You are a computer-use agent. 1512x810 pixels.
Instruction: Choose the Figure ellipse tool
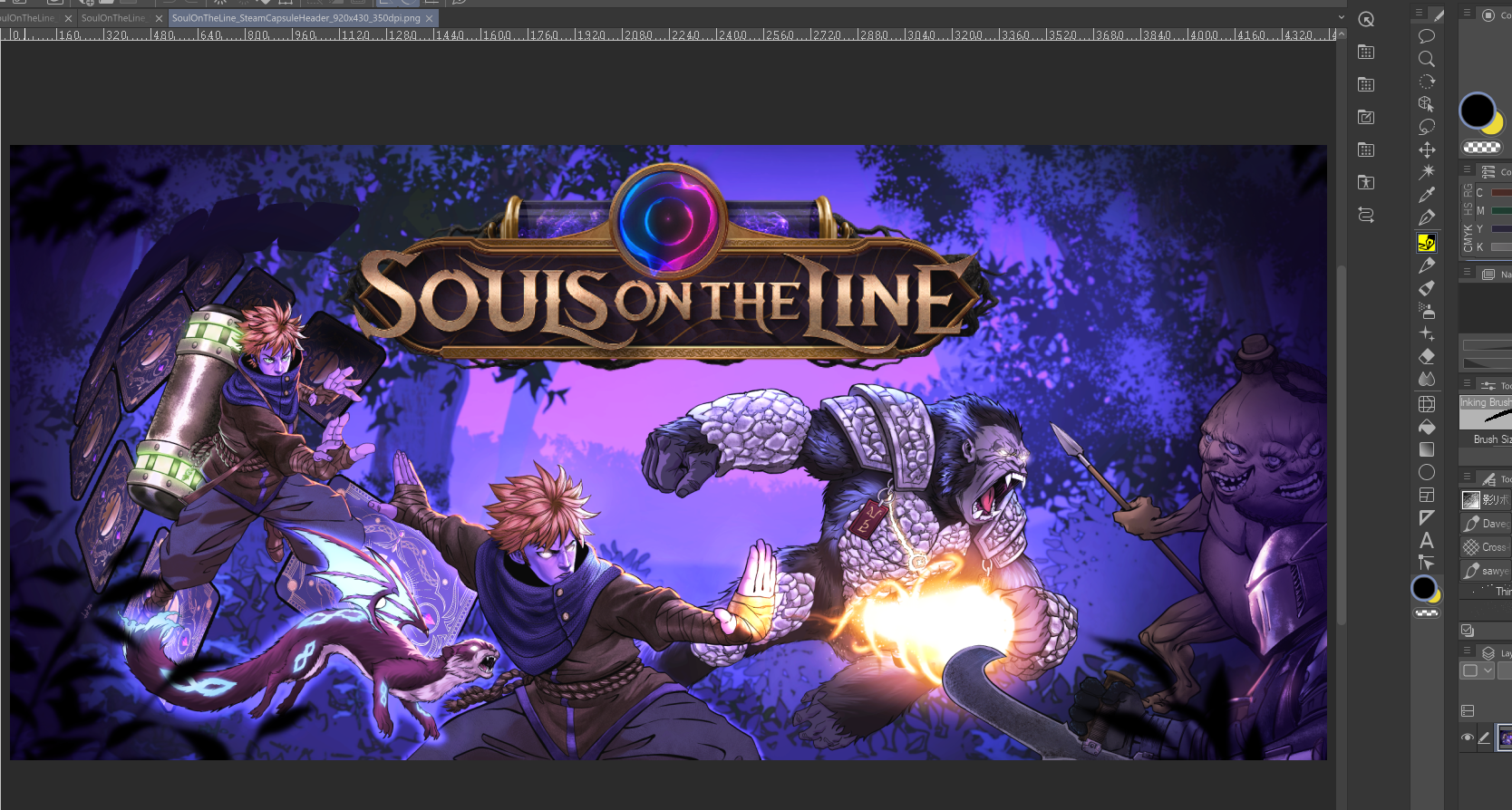pos(1427,472)
